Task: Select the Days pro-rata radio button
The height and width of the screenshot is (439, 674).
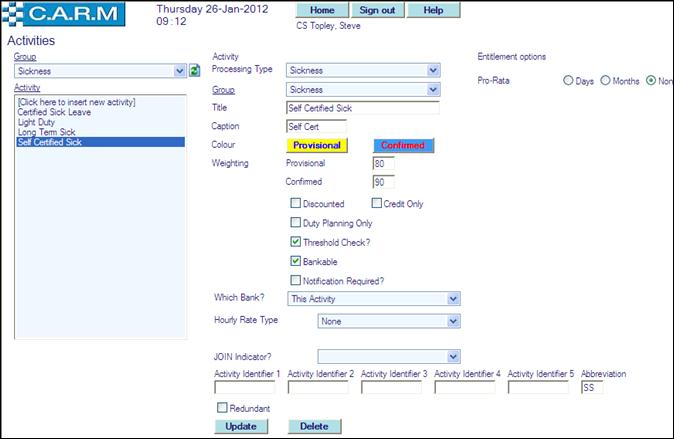Action: click(x=569, y=80)
